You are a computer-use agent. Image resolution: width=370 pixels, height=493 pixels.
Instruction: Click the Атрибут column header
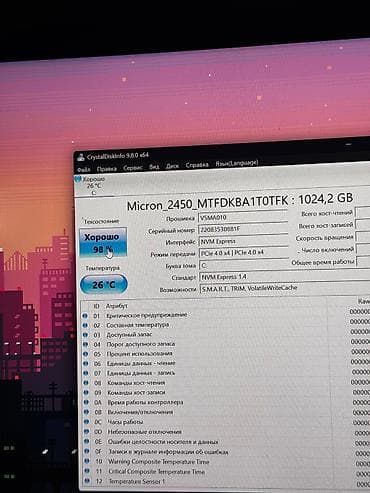click(x=116, y=306)
